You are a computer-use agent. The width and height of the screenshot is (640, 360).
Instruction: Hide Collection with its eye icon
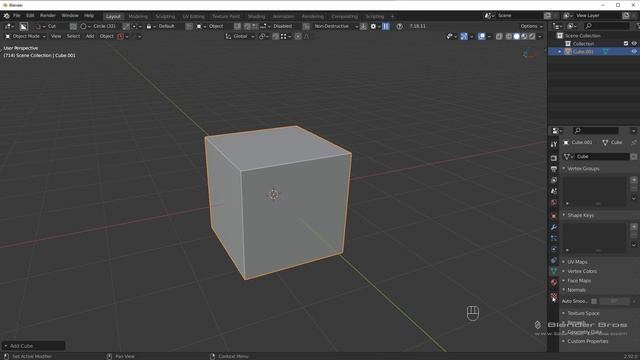pyautogui.click(x=634, y=43)
